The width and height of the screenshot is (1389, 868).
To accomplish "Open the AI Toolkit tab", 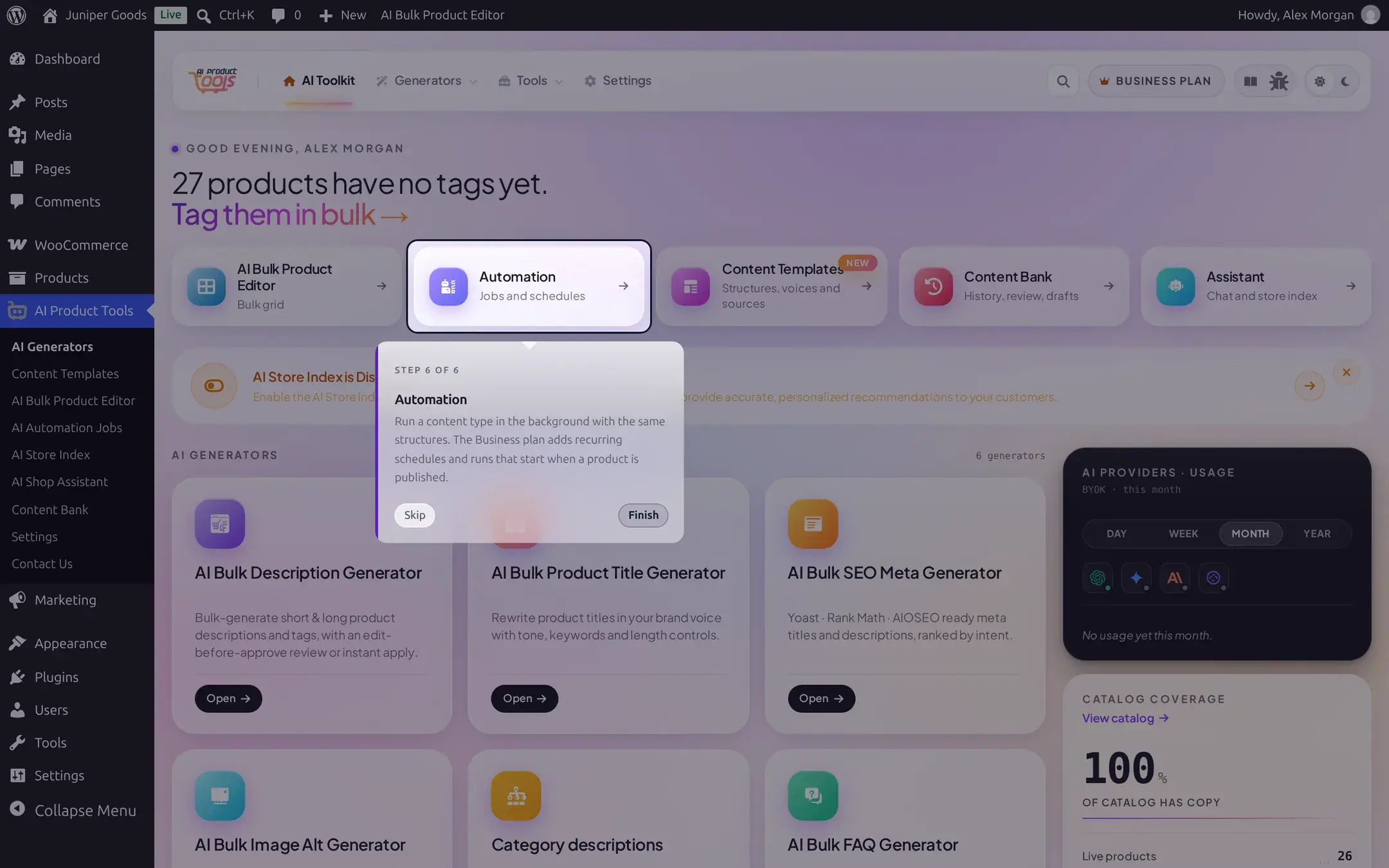I will 318,81.
